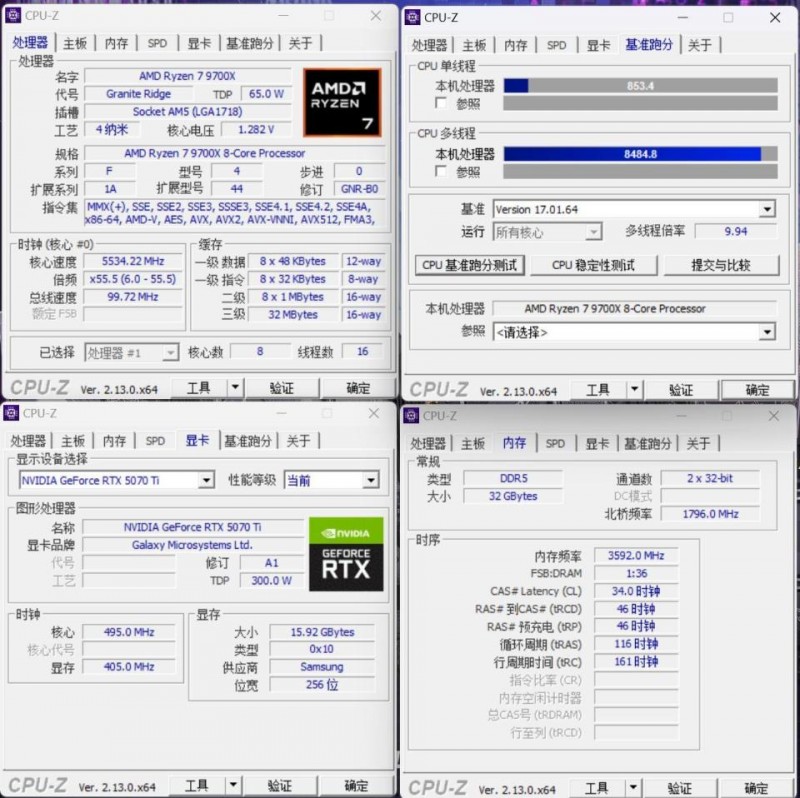Click CPU-Z app icon in memory window title bar
800x798 pixels.
411,416
